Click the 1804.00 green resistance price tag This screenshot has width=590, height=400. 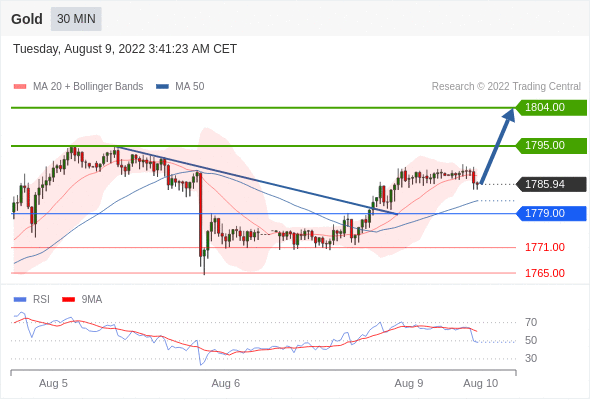(x=551, y=108)
